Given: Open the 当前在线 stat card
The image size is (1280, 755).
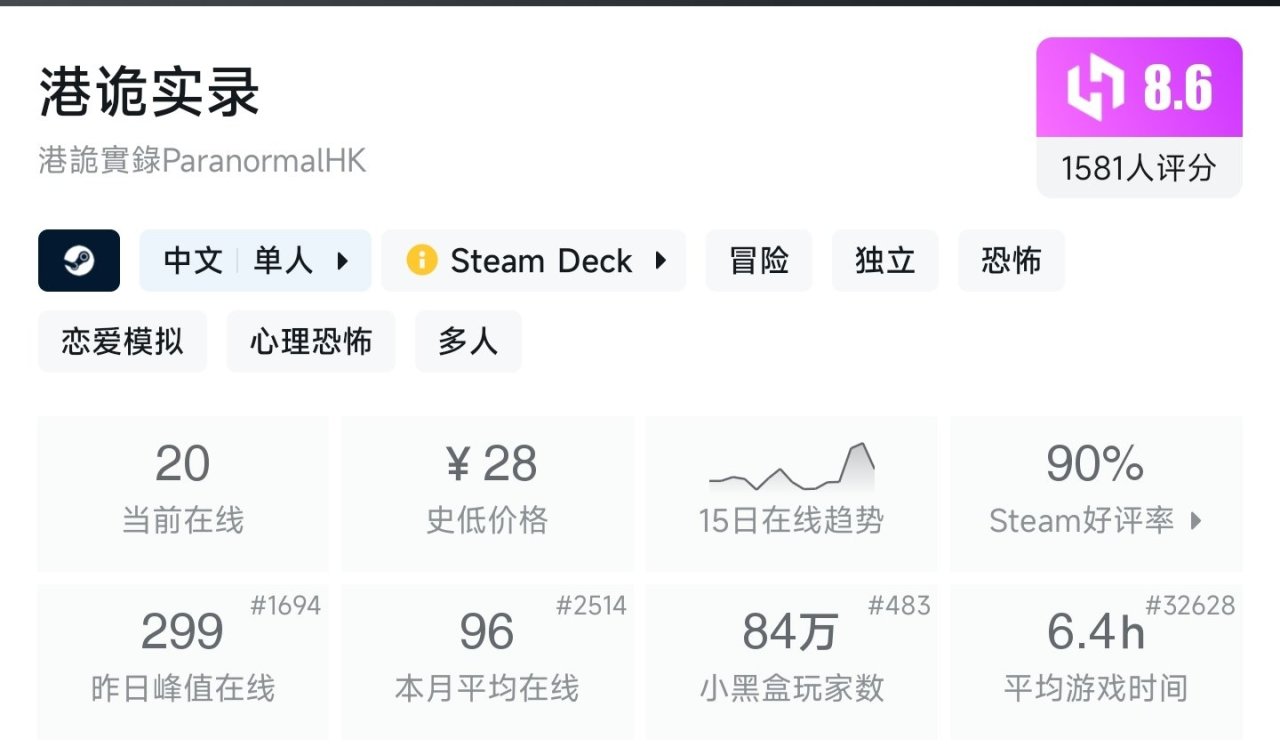Looking at the screenshot, I should [x=183, y=493].
